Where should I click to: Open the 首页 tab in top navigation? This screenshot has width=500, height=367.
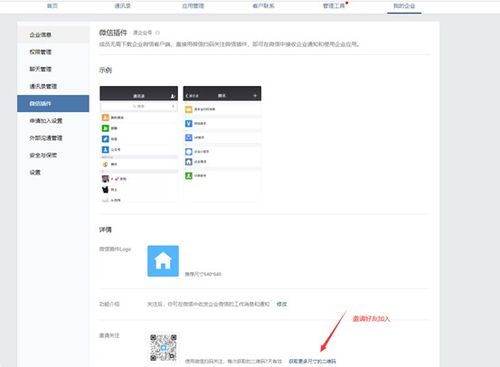click(x=52, y=6)
